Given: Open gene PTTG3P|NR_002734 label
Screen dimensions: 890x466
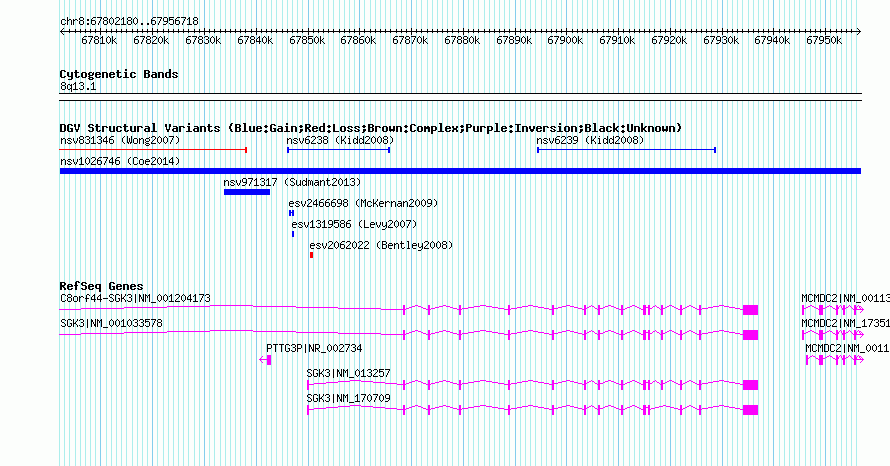Looking at the screenshot, I should click(x=314, y=348).
